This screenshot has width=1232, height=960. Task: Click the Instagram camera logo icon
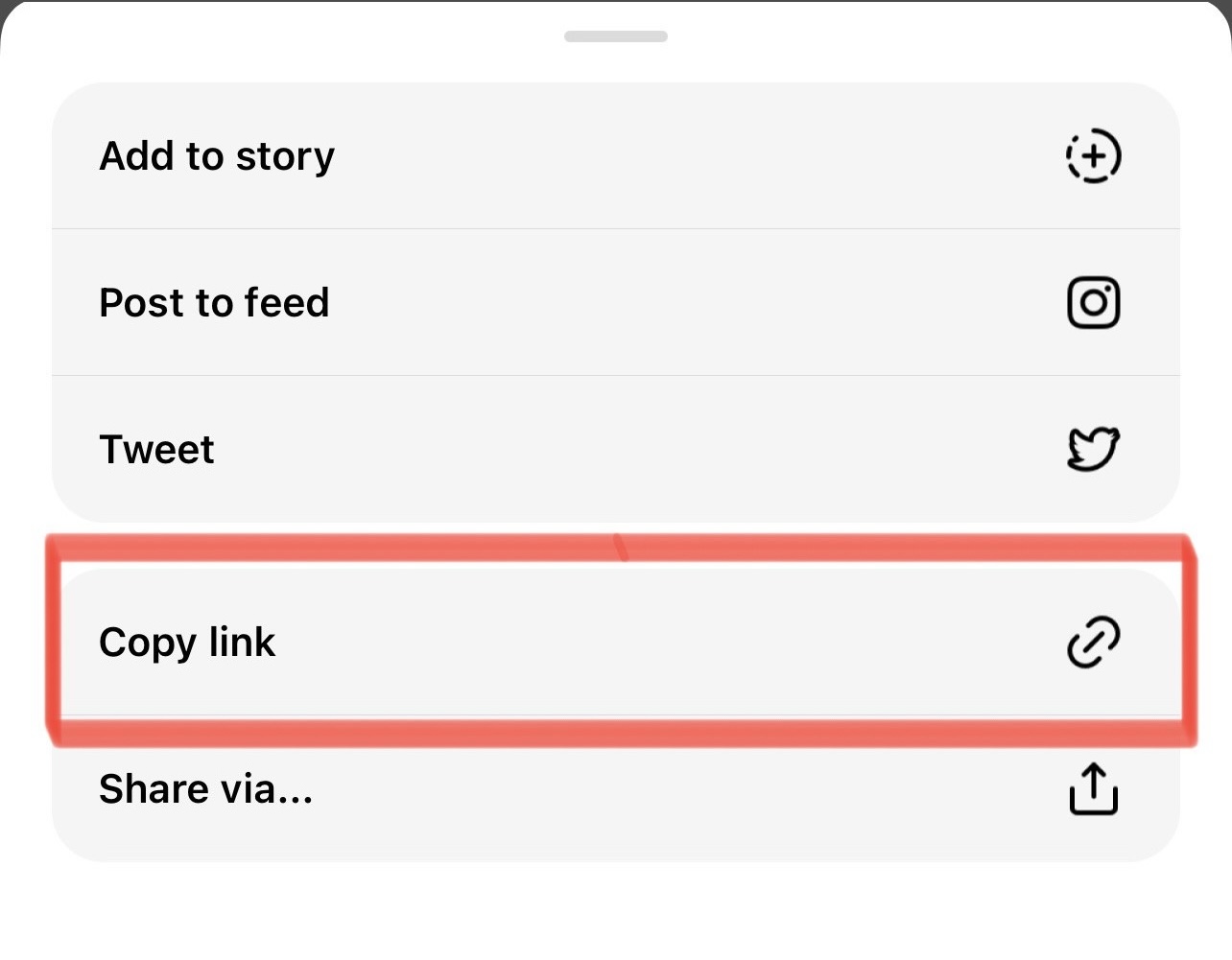[x=1093, y=303]
